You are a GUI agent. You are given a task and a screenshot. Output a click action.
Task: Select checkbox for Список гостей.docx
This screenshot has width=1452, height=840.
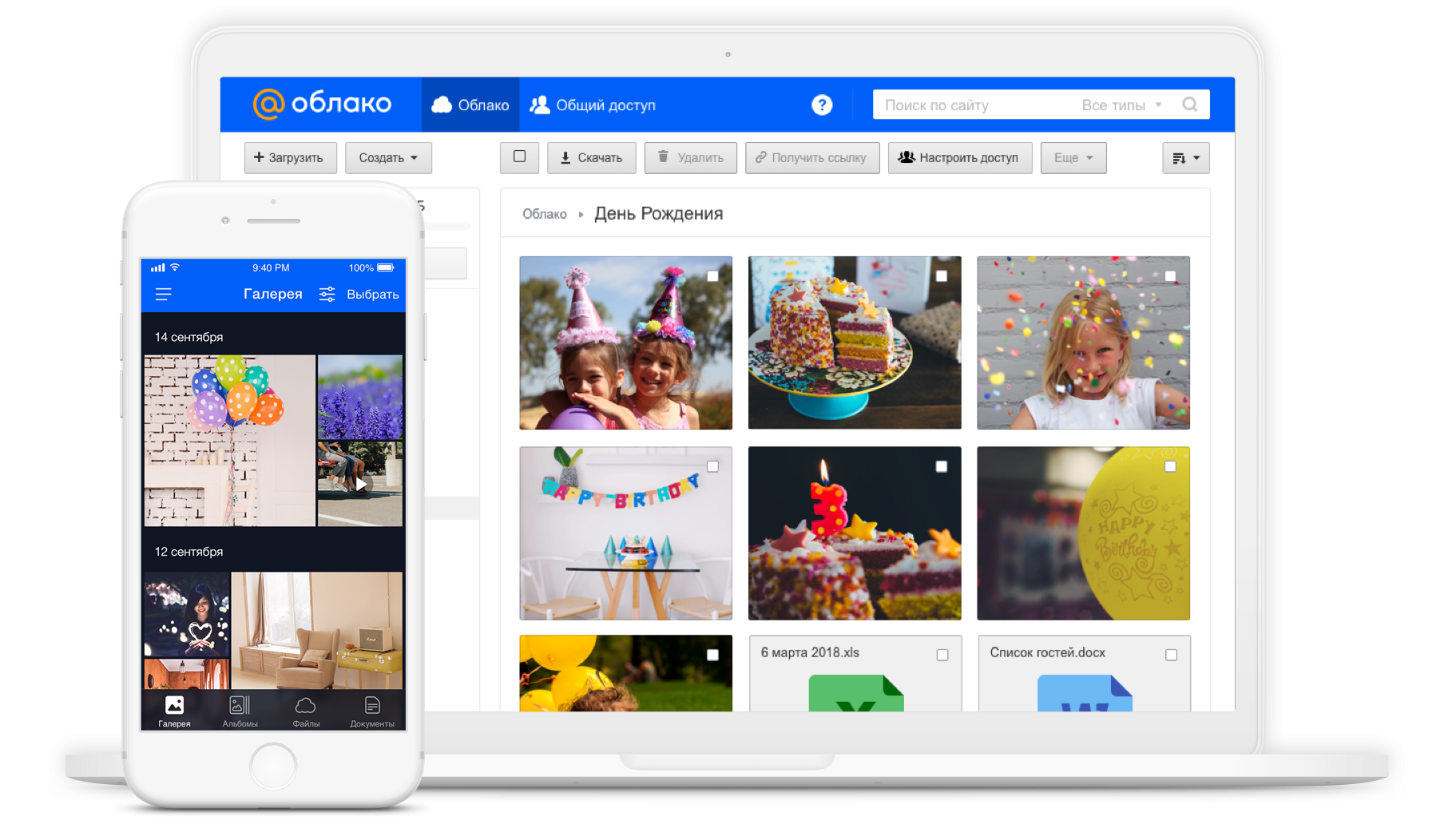(x=1171, y=655)
